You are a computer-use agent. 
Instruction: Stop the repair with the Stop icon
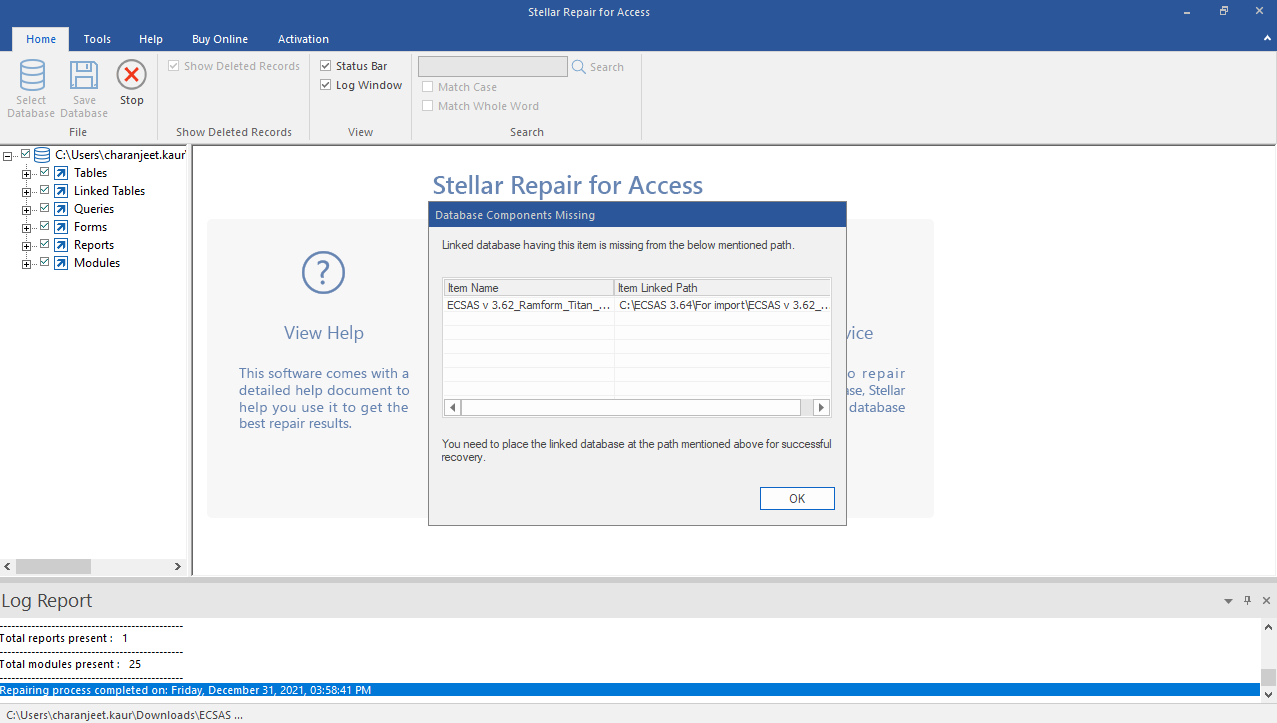(x=132, y=75)
